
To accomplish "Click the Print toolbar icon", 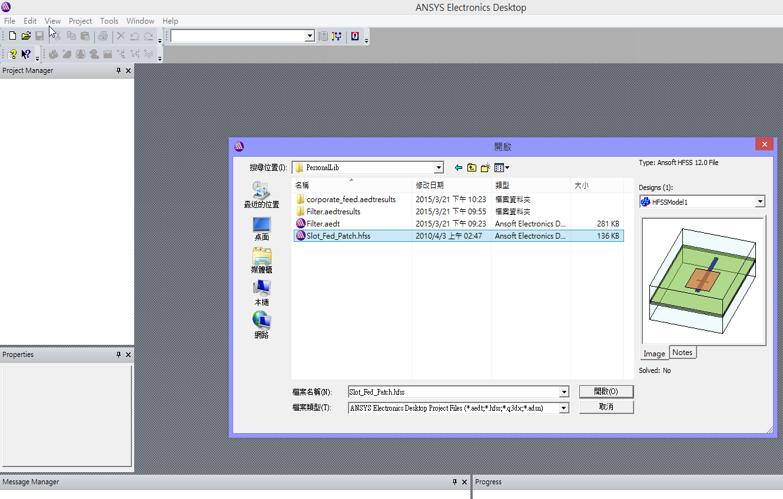I will tap(103, 36).
